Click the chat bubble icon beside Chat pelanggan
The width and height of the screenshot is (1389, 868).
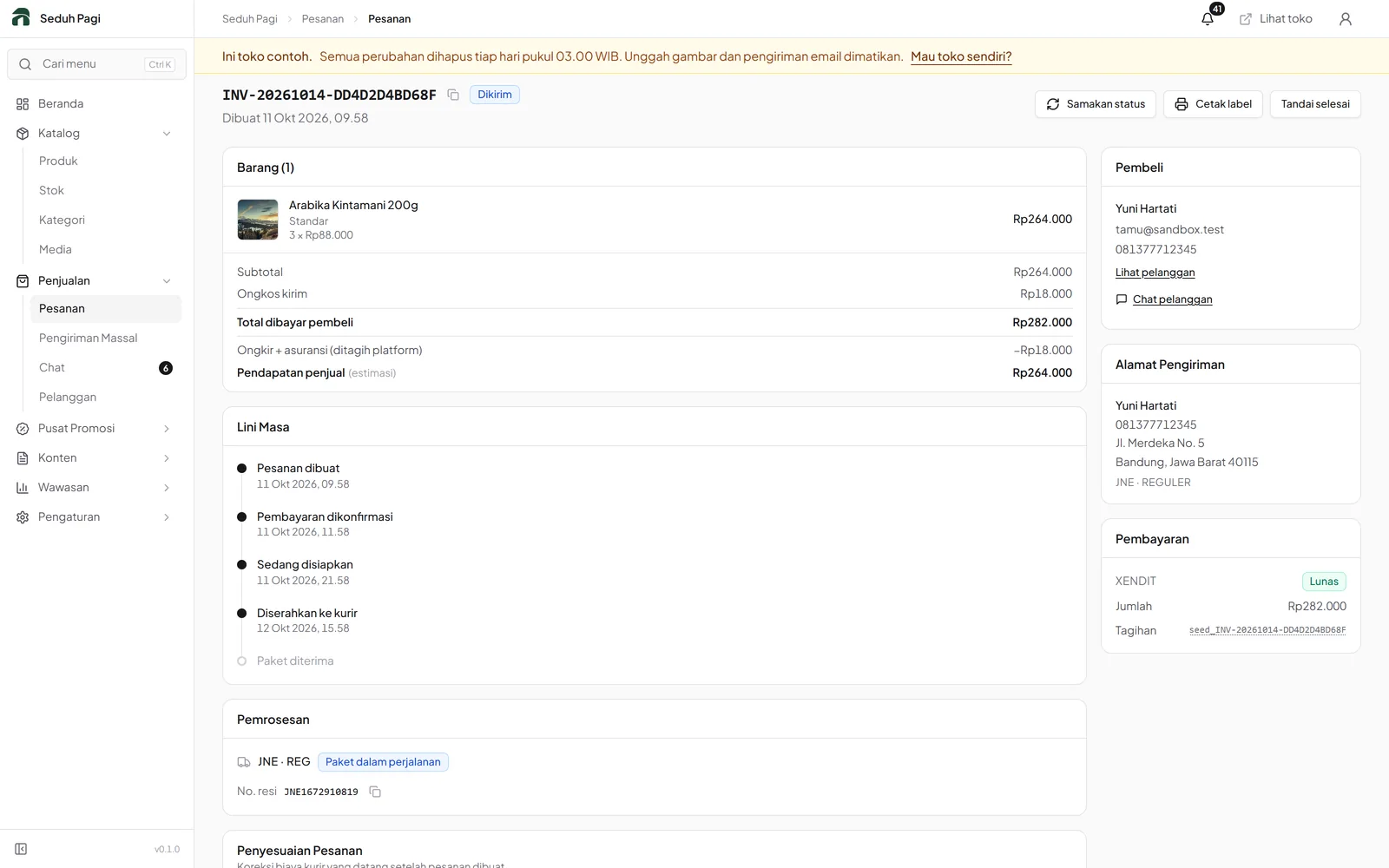(1122, 299)
